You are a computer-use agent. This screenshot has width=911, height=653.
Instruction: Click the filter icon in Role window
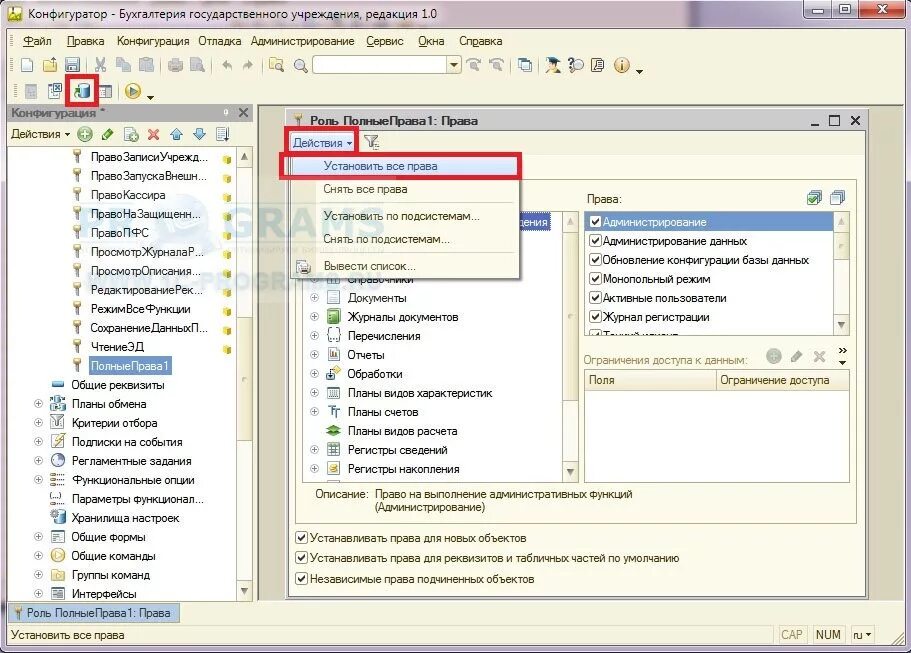pos(371,142)
